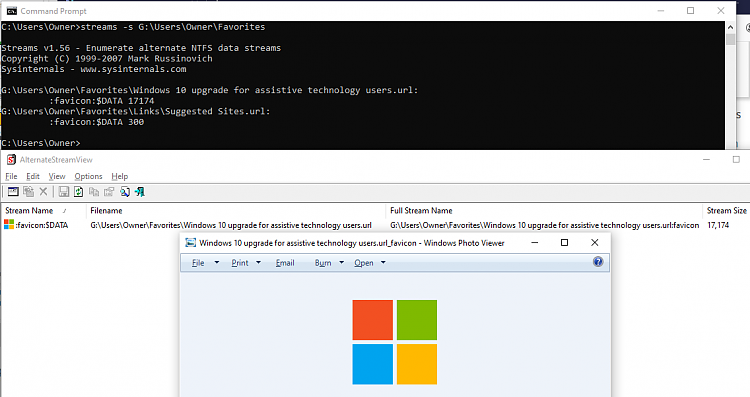750x397 pixels.
Task: Click the exit door icon in toolbar
Action: click(x=140, y=192)
